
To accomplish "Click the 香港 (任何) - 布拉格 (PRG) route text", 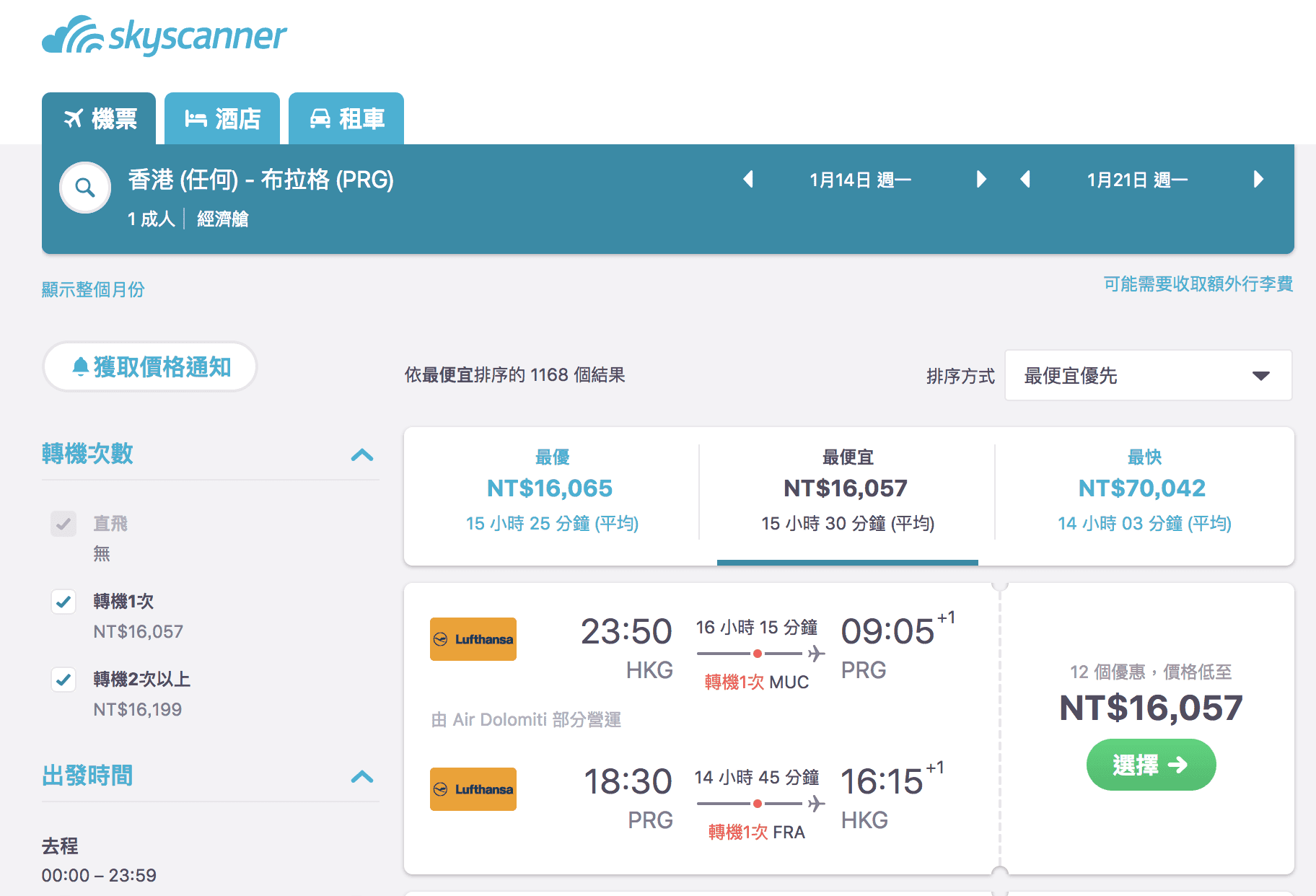I will tap(261, 179).
